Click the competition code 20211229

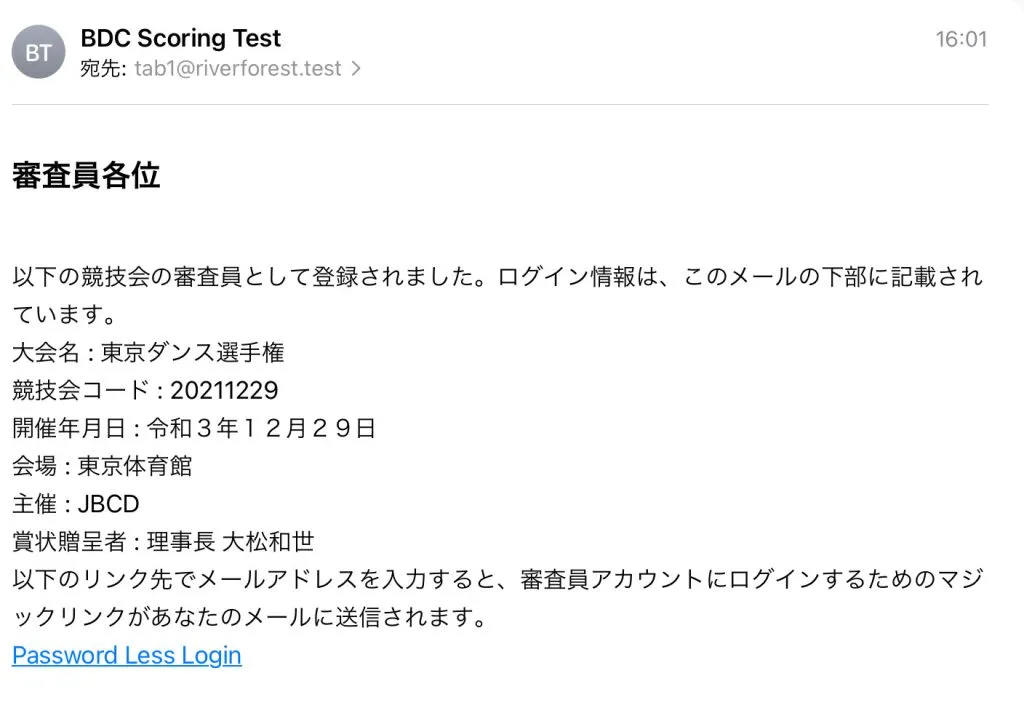tap(224, 390)
